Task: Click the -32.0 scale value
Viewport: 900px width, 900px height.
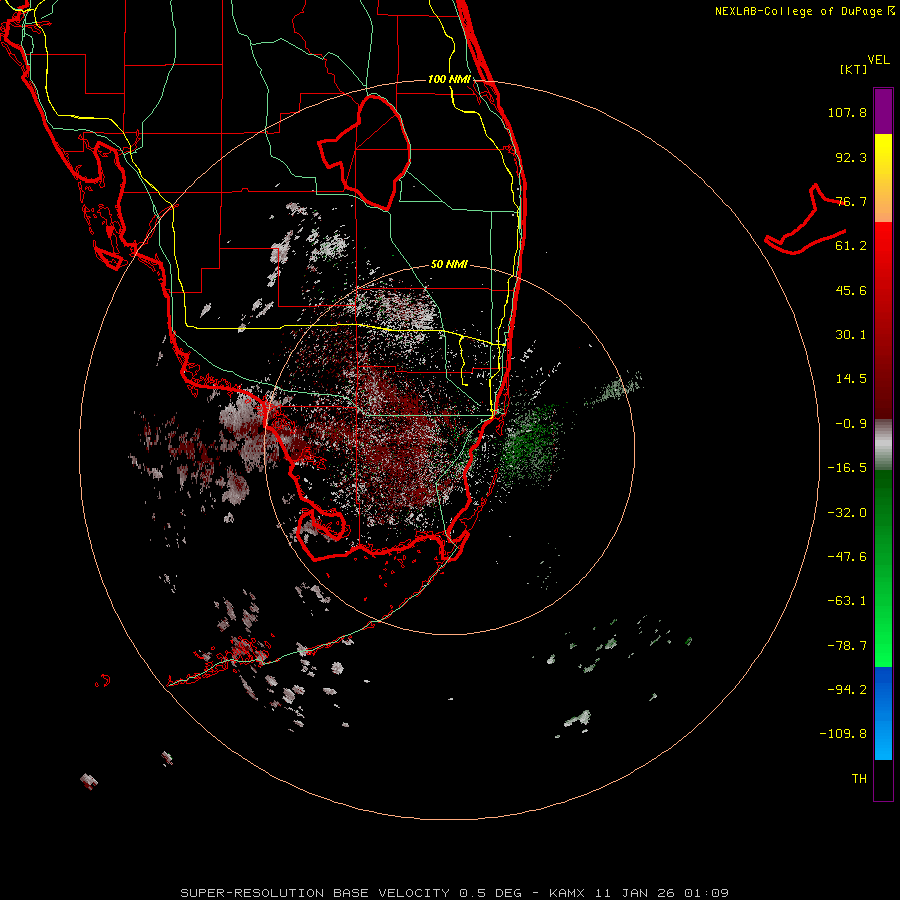Action: (847, 513)
